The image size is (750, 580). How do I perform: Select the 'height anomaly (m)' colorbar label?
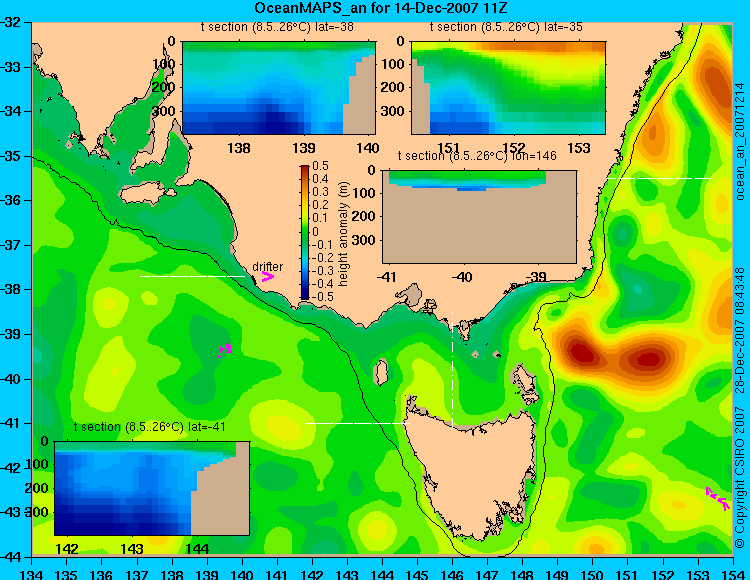pos(343,234)
